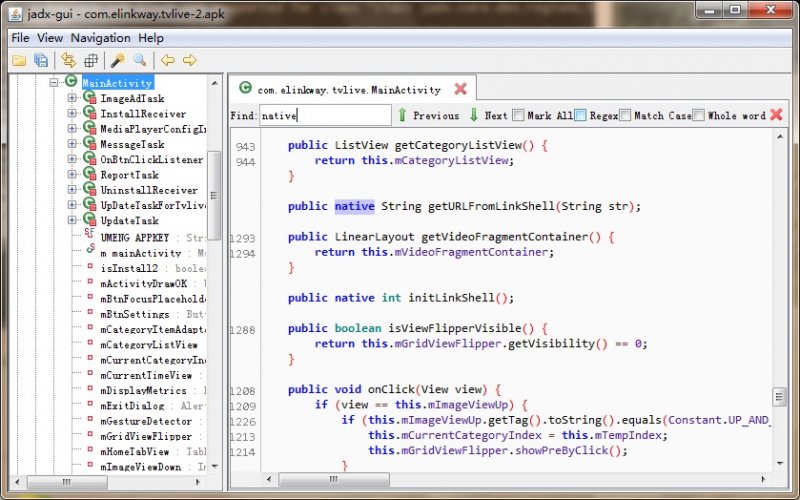Viewport: 800px width, 500px height.
Task: Click the MessageTask class icon
Action: (x=90, y=143)
